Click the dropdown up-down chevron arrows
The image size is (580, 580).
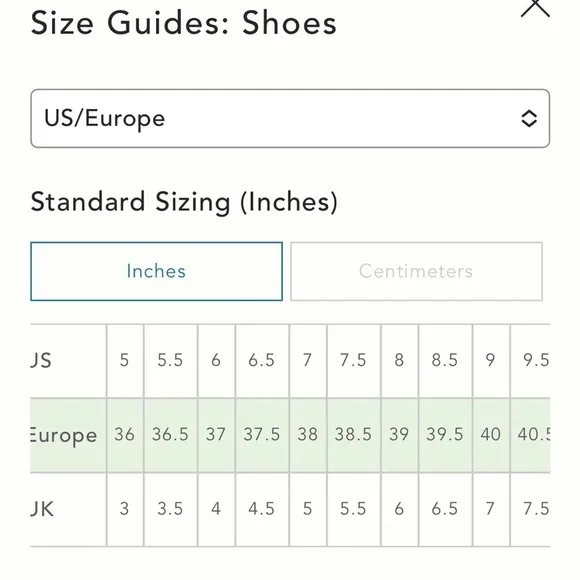tap(529, 119)
